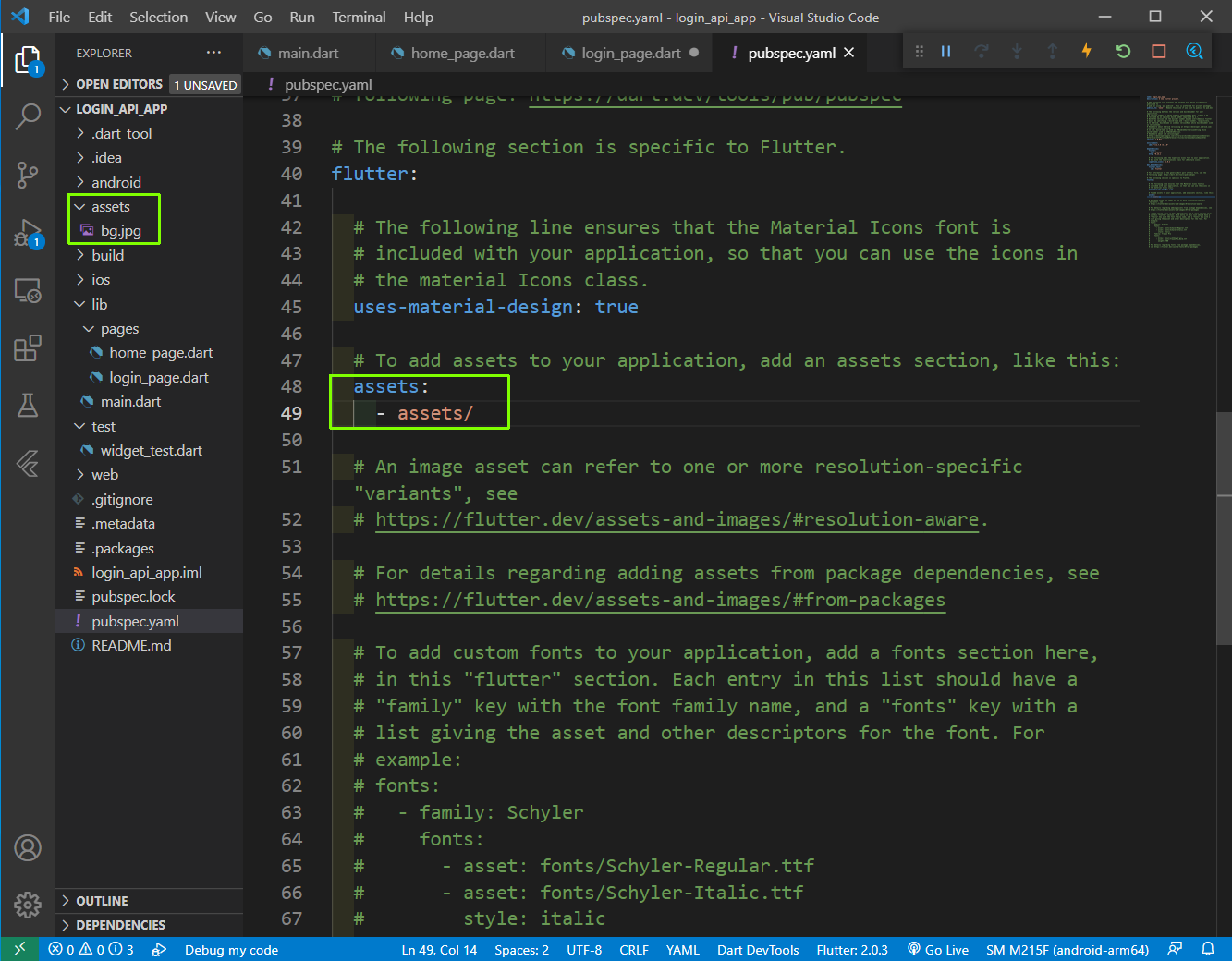This screenshot has height=961, width=1232.
Task: Open README.md in the explorer
Action: (131, 646)
